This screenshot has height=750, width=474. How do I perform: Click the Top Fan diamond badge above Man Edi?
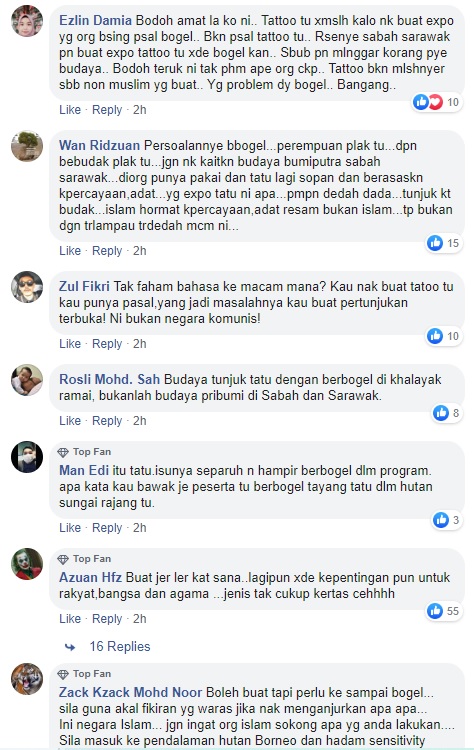[63, 452]
